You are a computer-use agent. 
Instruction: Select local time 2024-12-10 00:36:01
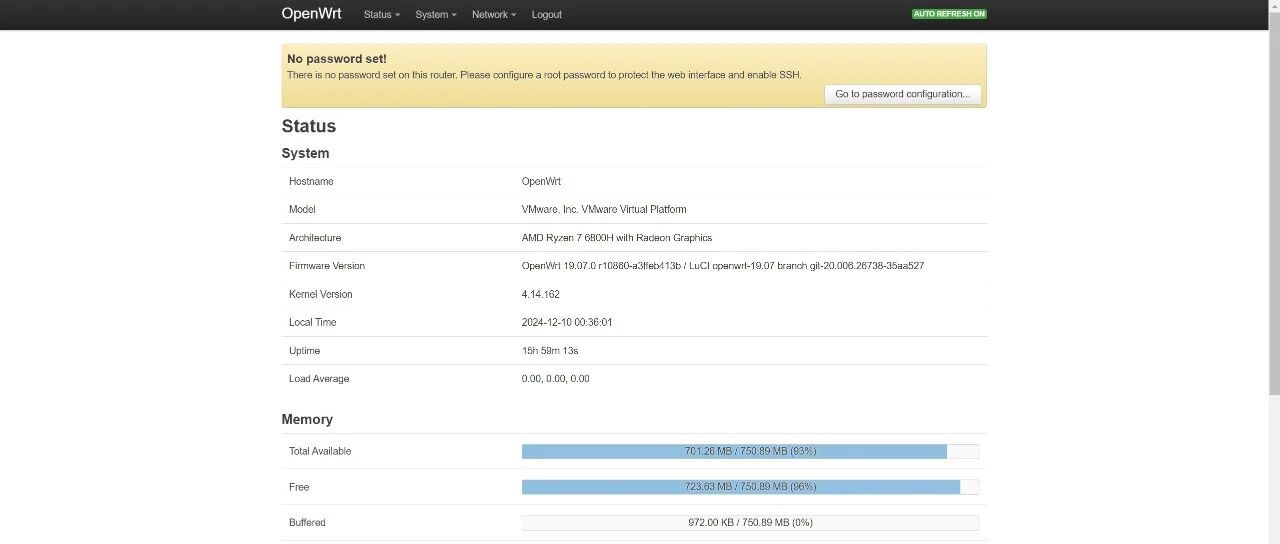(567, 322)
